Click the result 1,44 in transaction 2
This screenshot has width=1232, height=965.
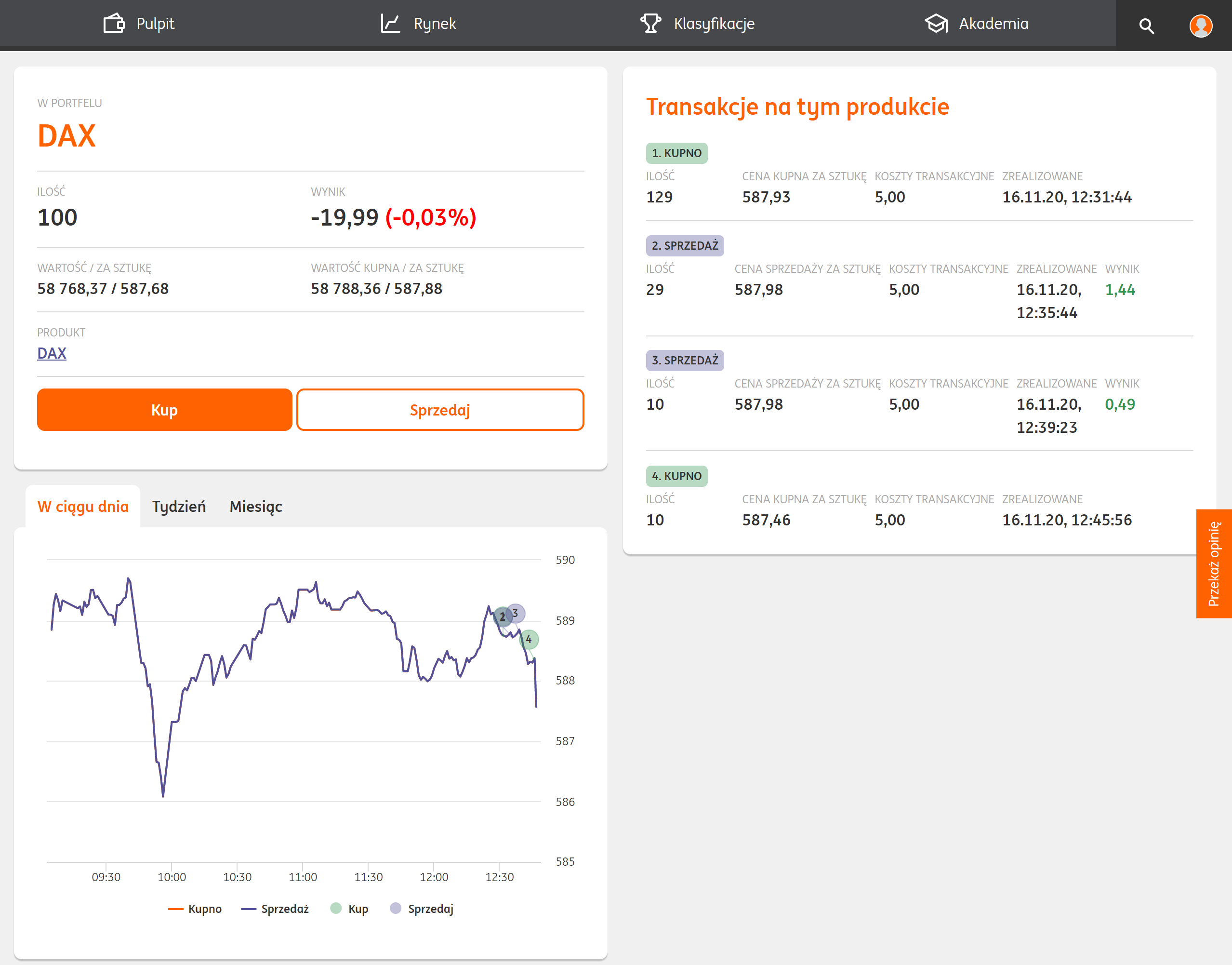[x=1120, y=290]
